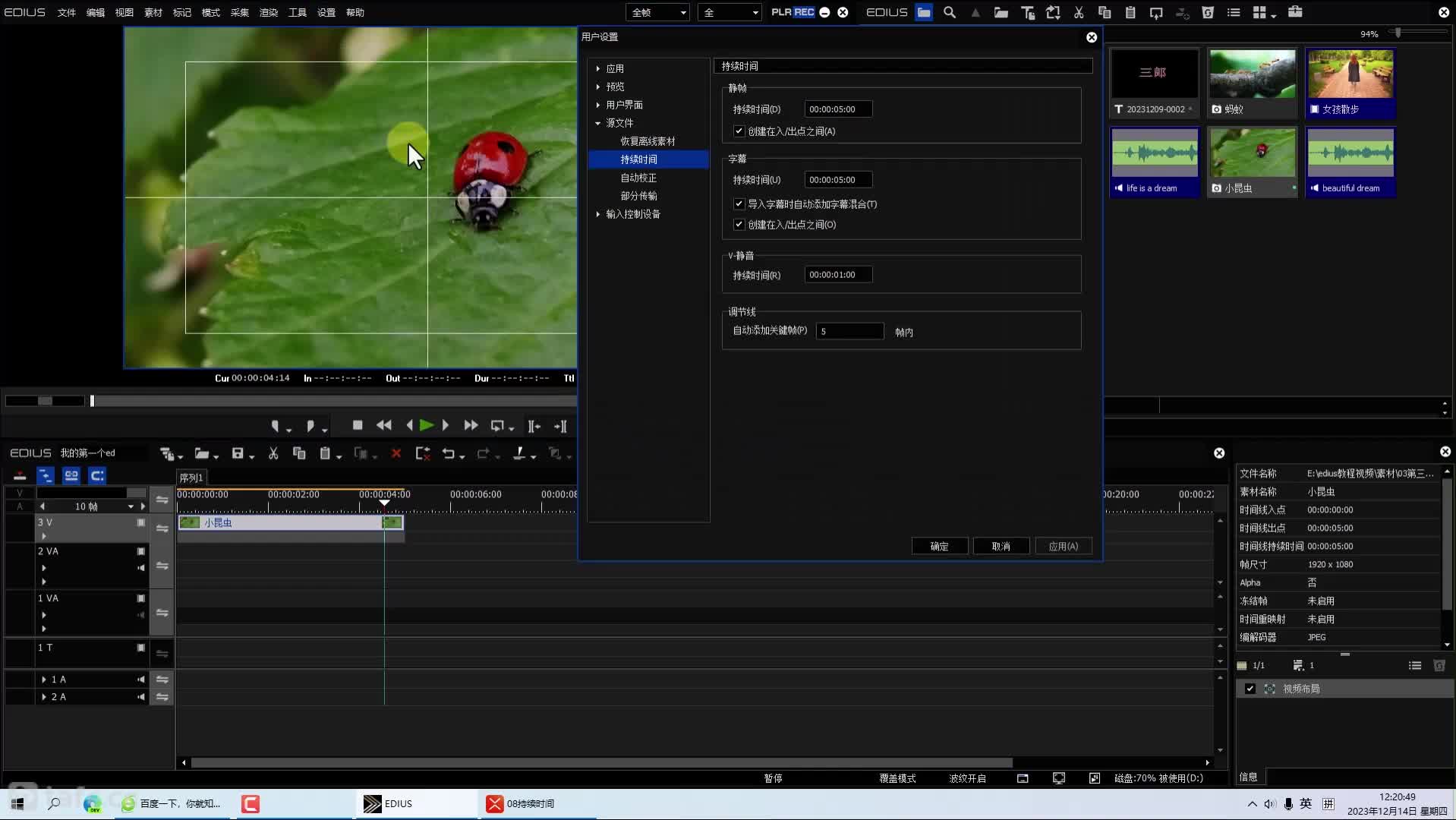Uncheck still image 创建在入/出点之间(A) checkbox
The height and width of the screenshot is (820, 1456).
[x=739, y=131]
